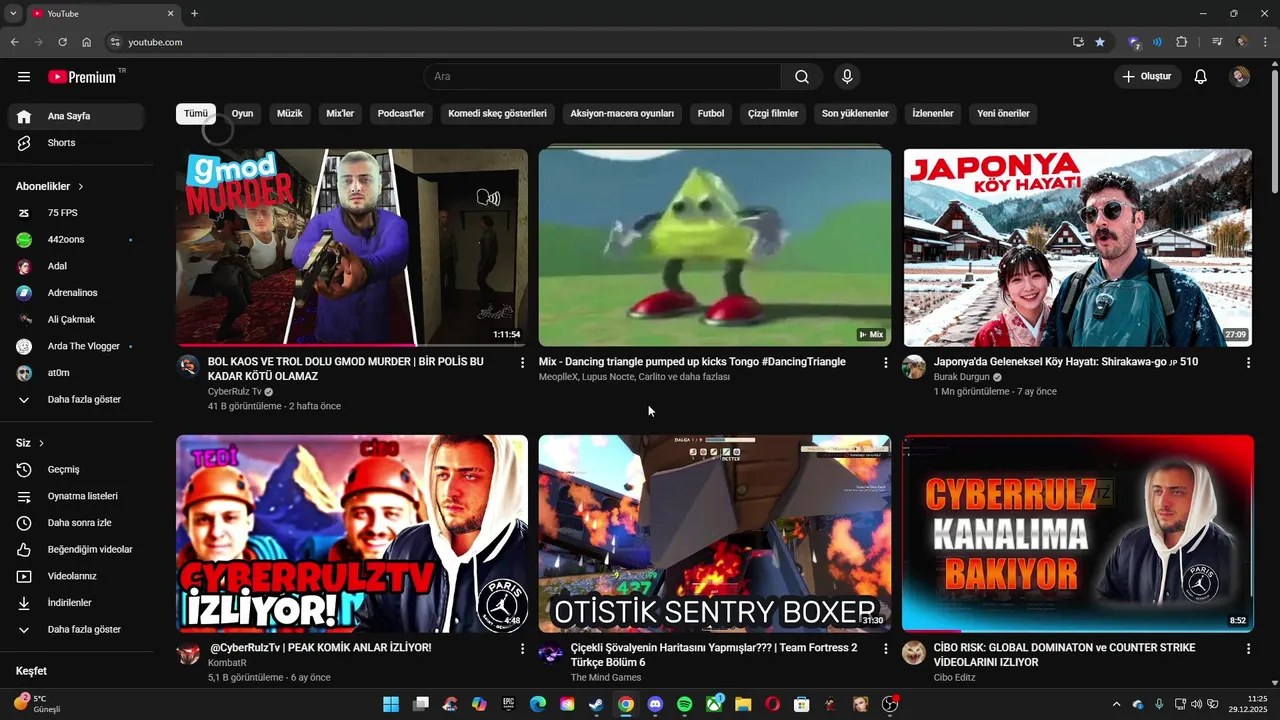
Task: Open CyberRulz Tv channel name link
Action: tap(235, 392)
